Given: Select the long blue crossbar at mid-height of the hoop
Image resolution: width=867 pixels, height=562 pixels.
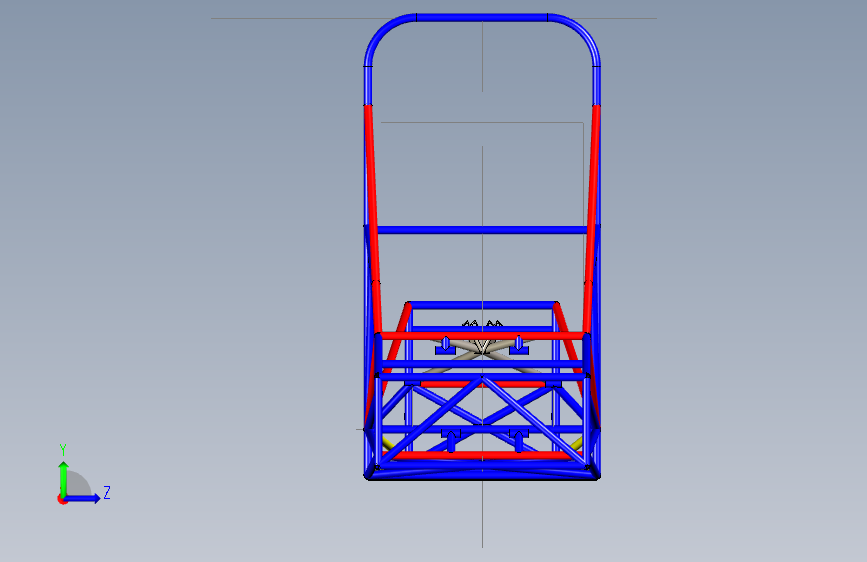Looking at the screenshot, I should (482, 230).
